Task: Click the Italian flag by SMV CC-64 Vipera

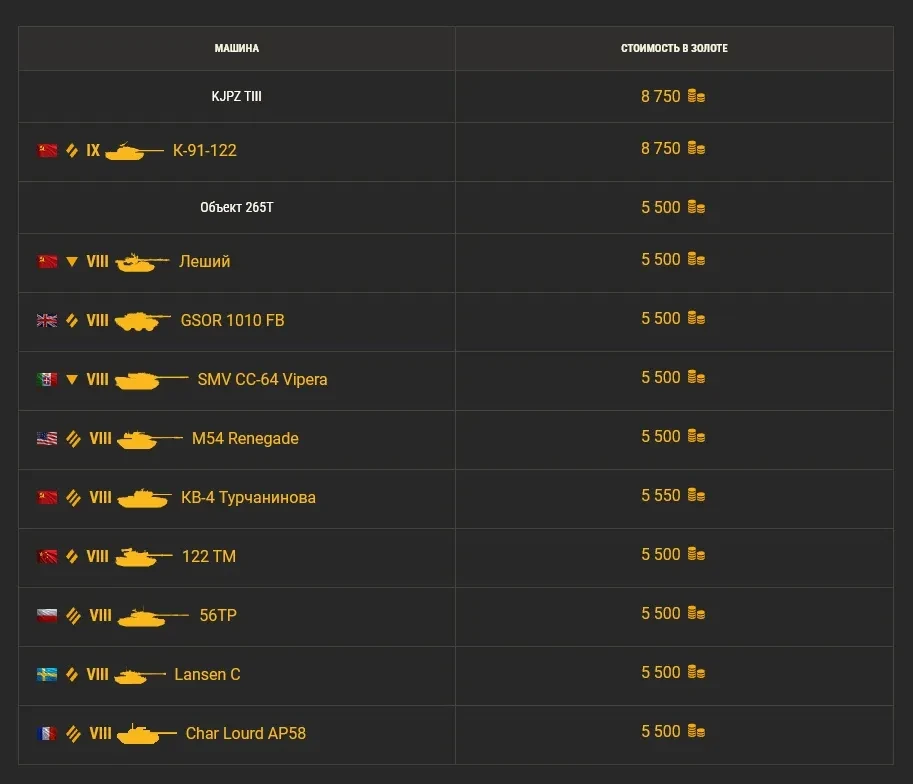Action: pos(47,380)
